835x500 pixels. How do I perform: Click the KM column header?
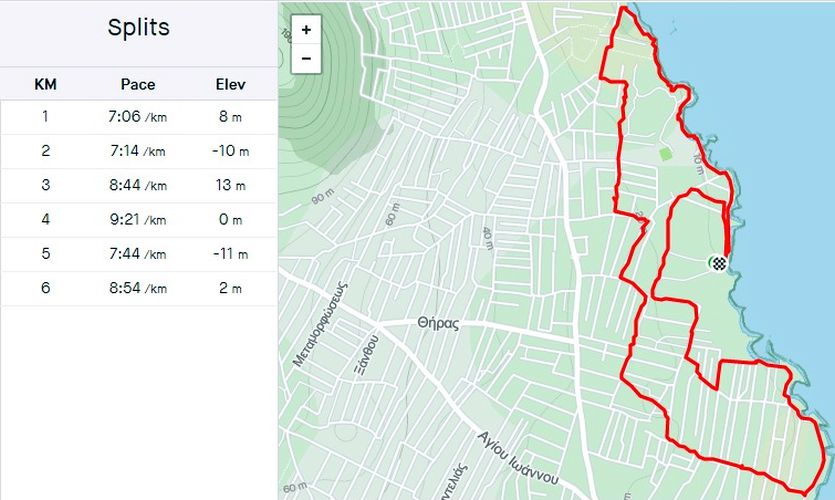(x=45, y=85)
